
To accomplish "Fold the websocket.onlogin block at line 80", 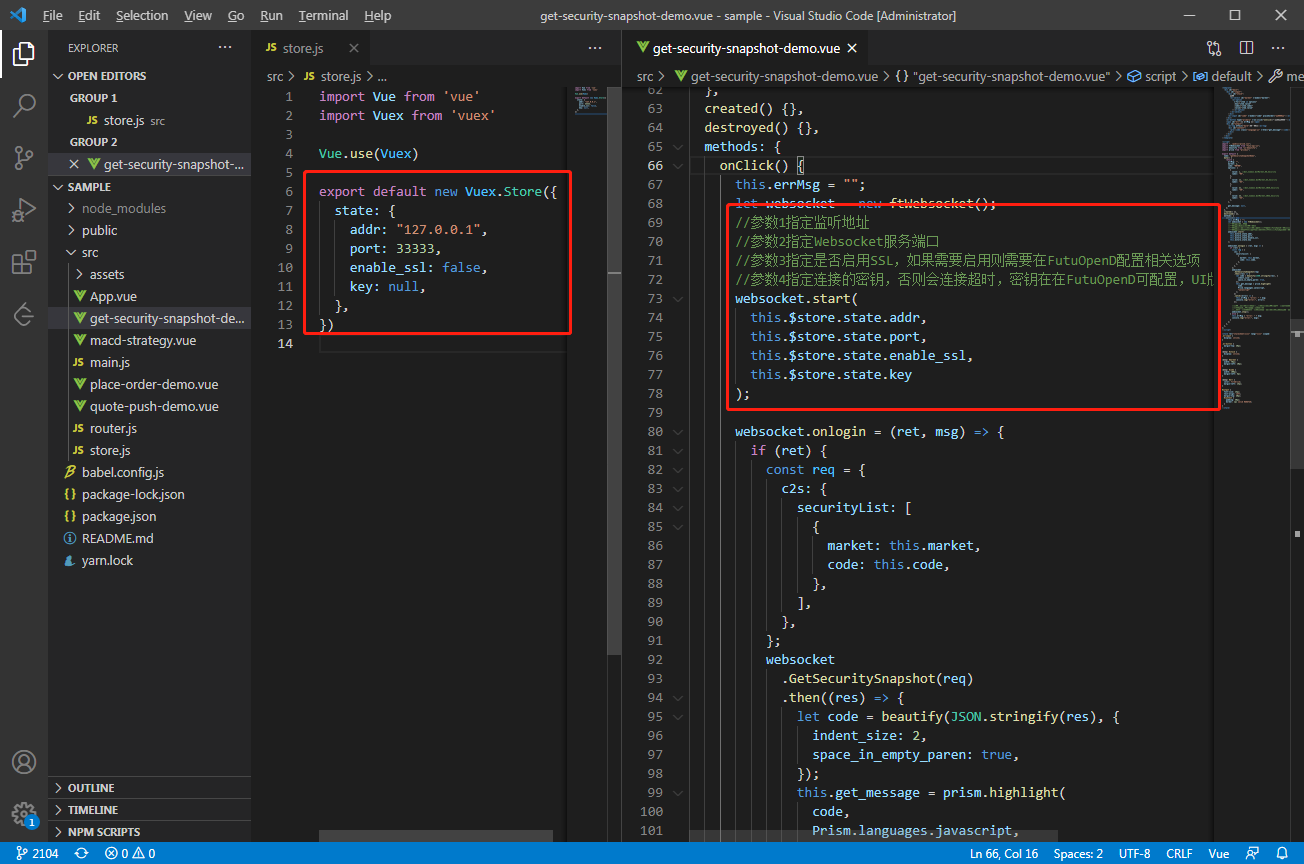I will 679,432.
